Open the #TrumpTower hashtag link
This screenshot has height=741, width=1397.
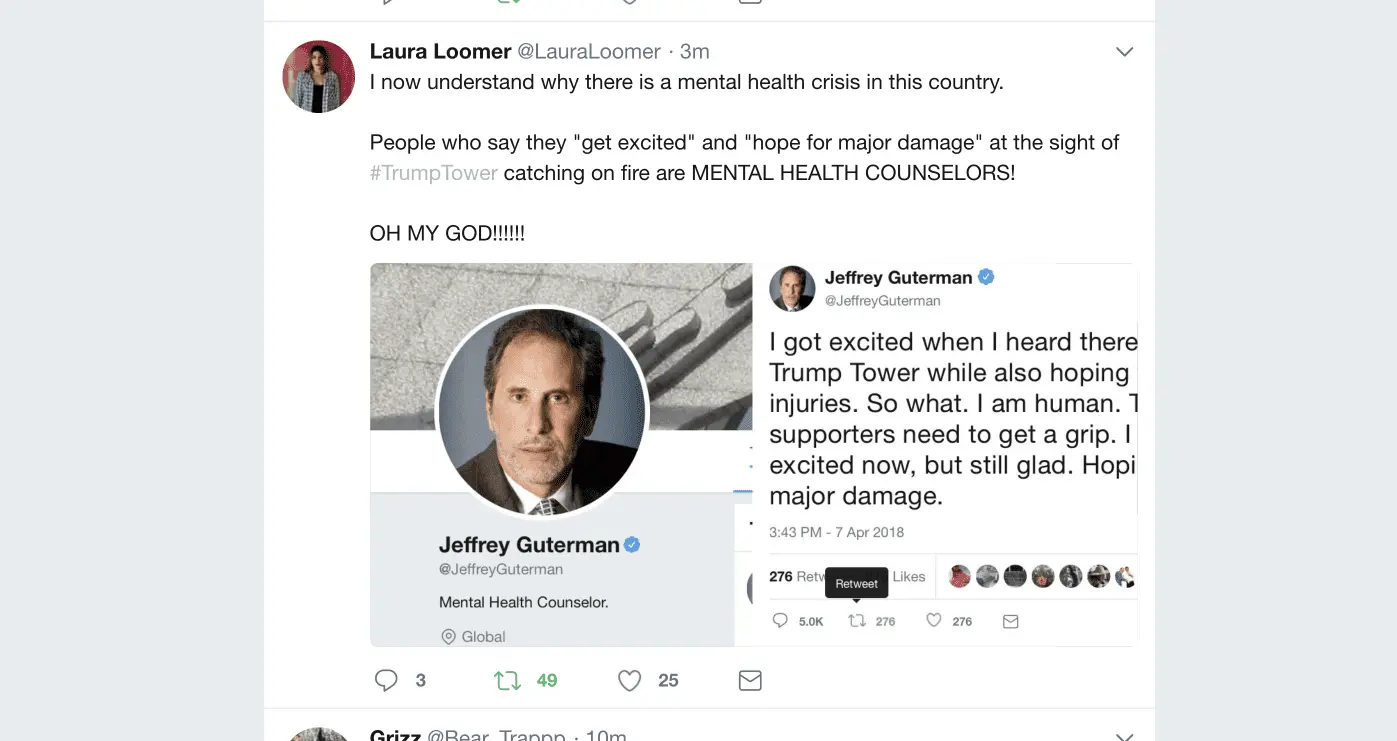click(x=433, y=173)
